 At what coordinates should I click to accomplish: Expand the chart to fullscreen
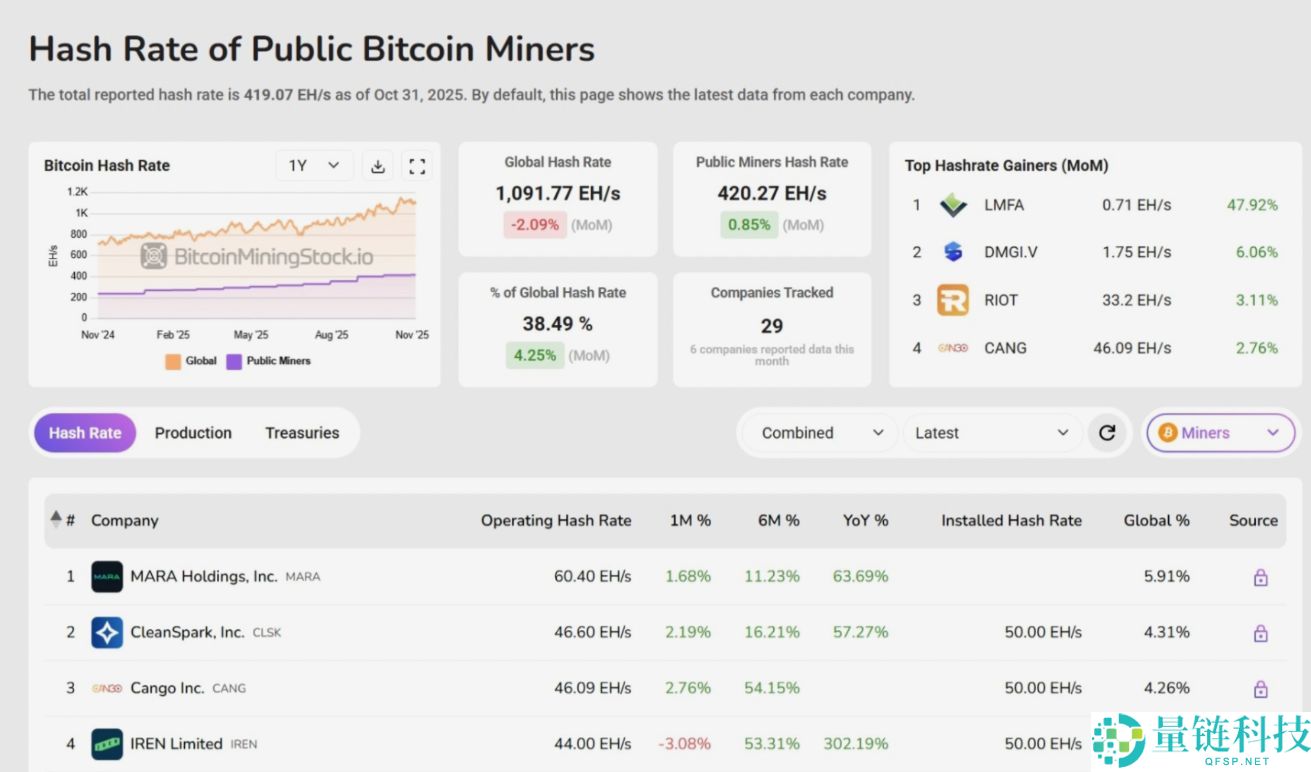[x=416, y=166]
